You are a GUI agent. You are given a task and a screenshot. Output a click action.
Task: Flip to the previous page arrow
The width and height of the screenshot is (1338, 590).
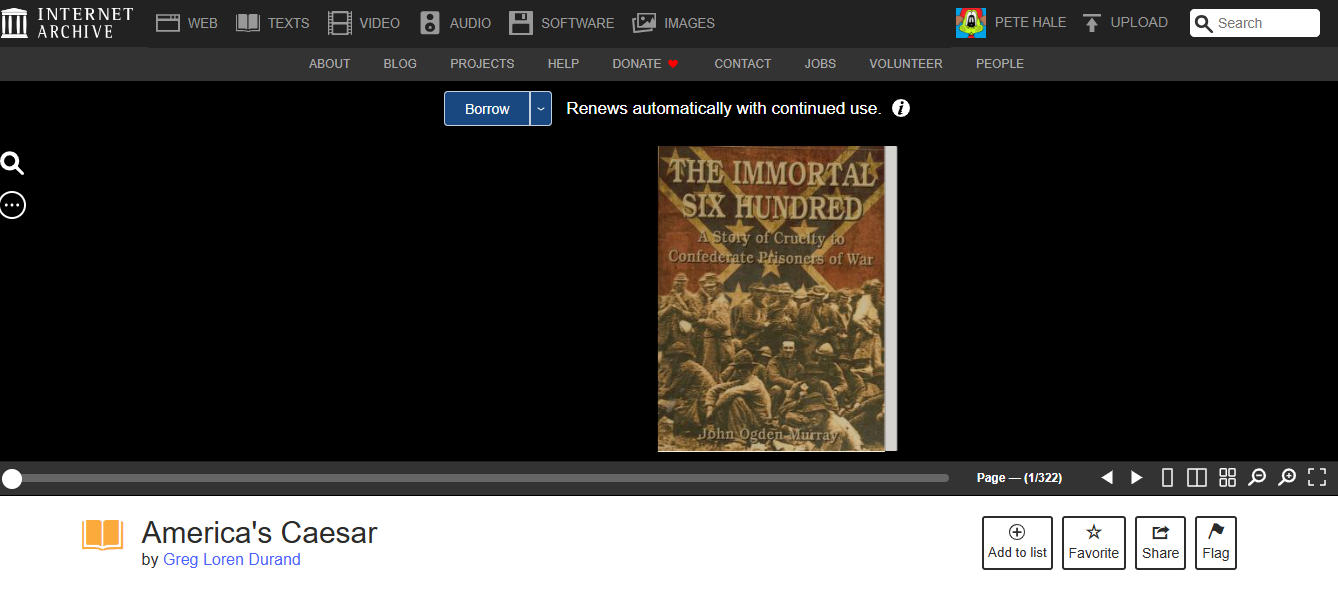[1107, 478]
